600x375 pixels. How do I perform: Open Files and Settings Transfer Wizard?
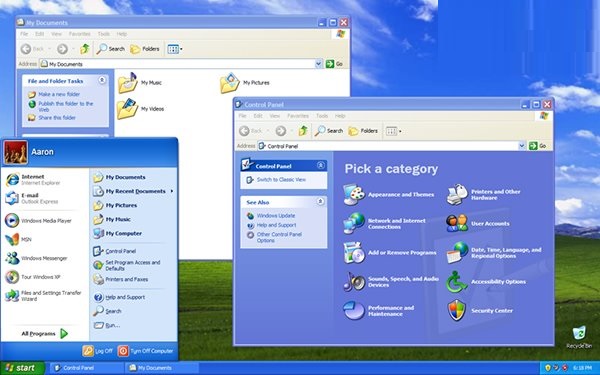(43, 295)
